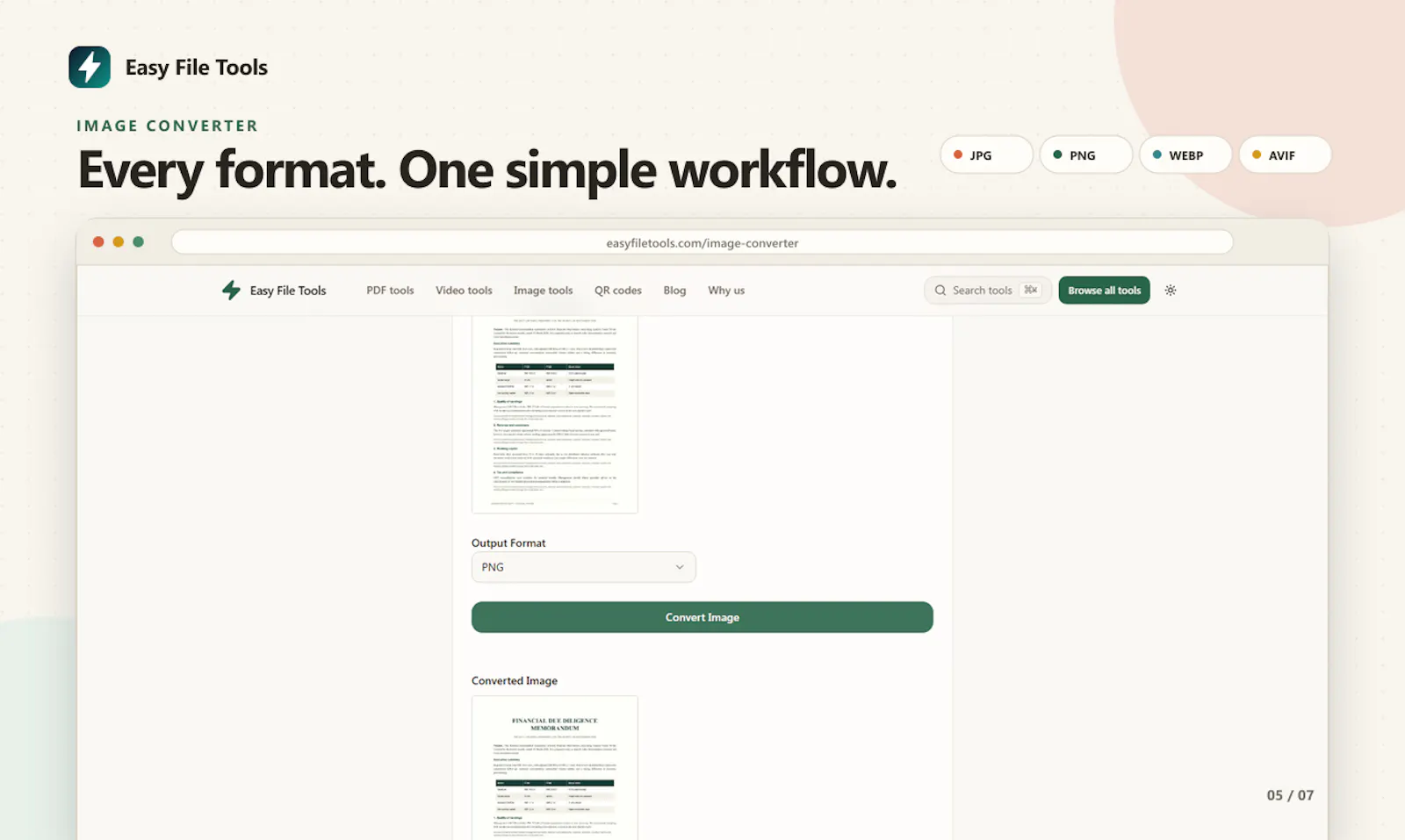
Task: Click the green window maximize dot
Action: coord(139,242)
